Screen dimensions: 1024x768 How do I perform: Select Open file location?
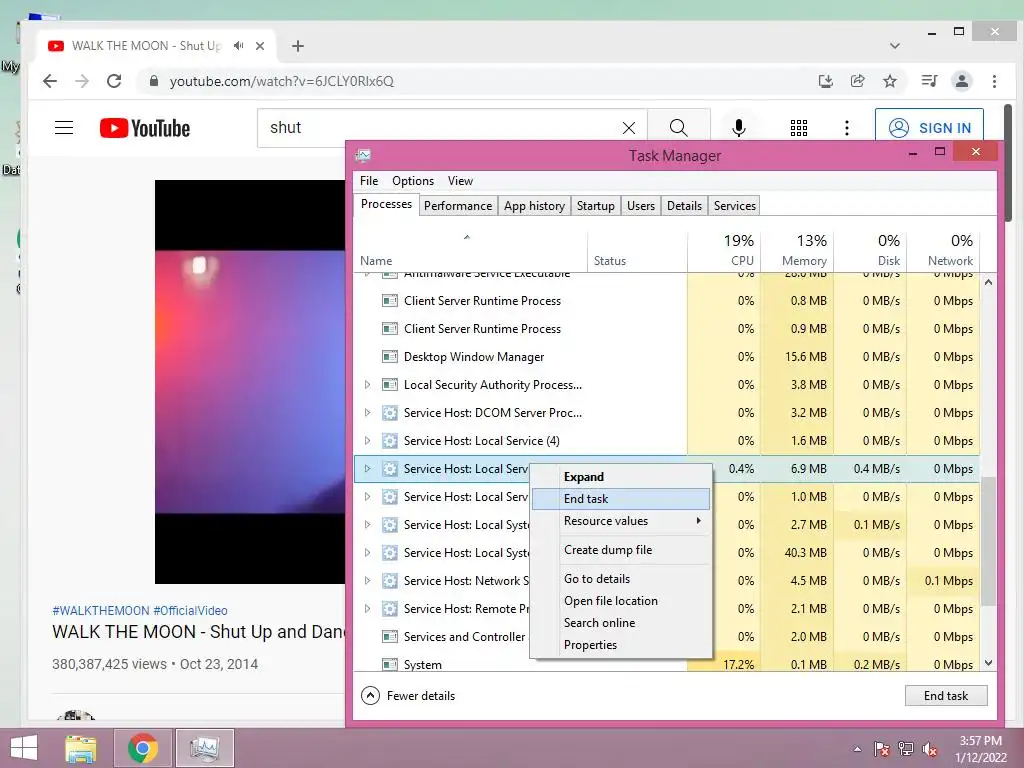[x=621, y=601]
